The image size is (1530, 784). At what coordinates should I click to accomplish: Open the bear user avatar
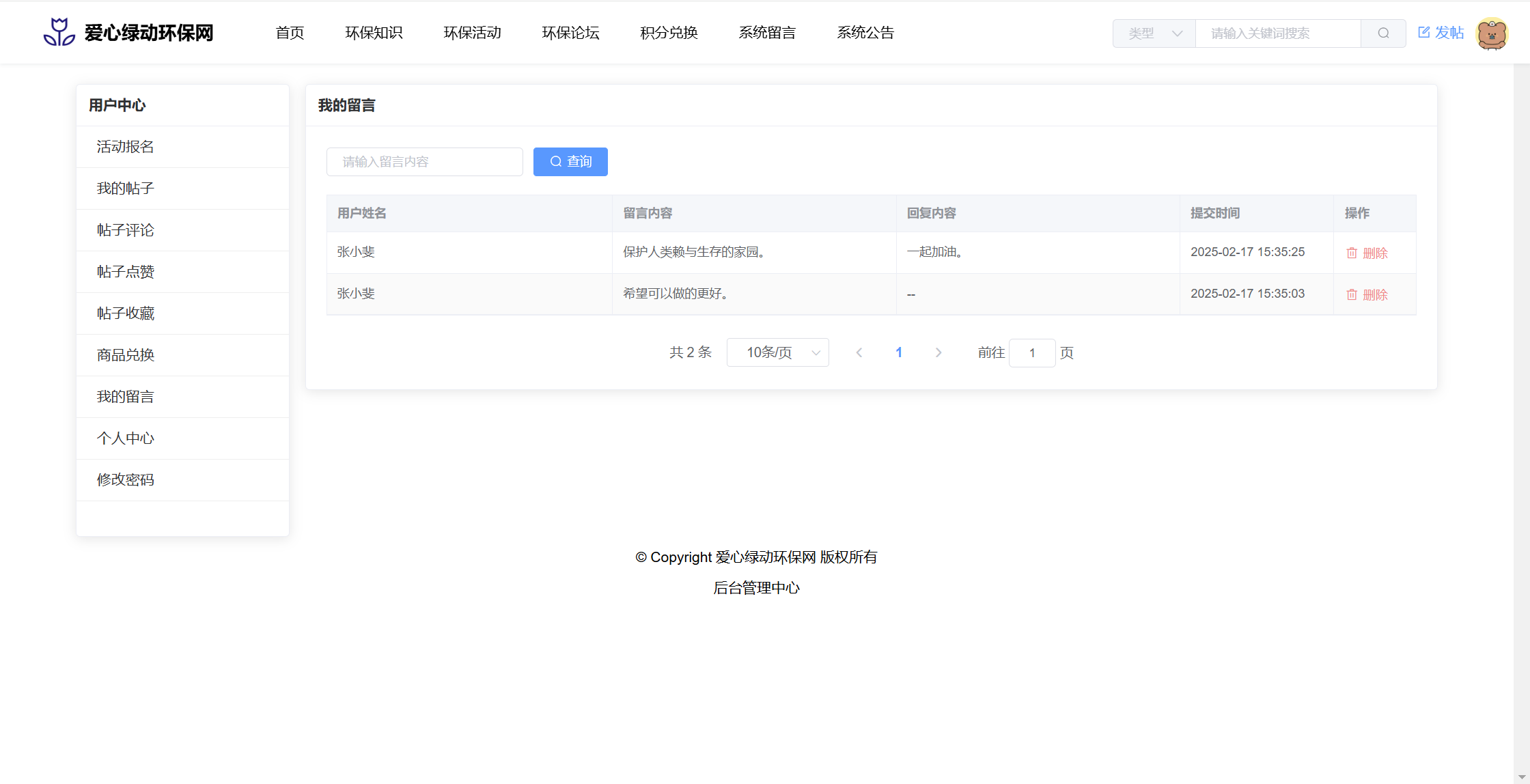tap(1492, 33)
